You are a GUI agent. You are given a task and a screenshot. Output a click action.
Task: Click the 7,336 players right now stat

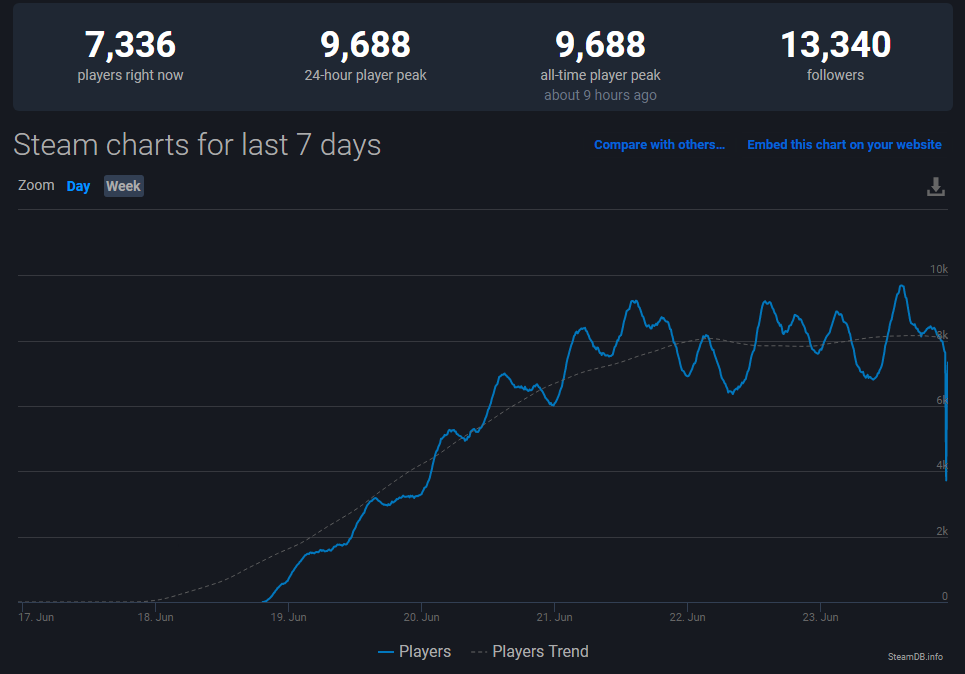[x=130, y=45]
